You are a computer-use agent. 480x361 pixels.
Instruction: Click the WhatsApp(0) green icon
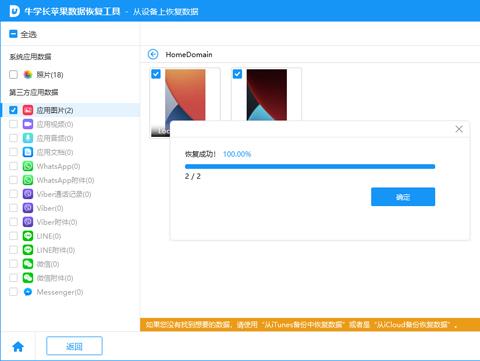pos(28,166)
